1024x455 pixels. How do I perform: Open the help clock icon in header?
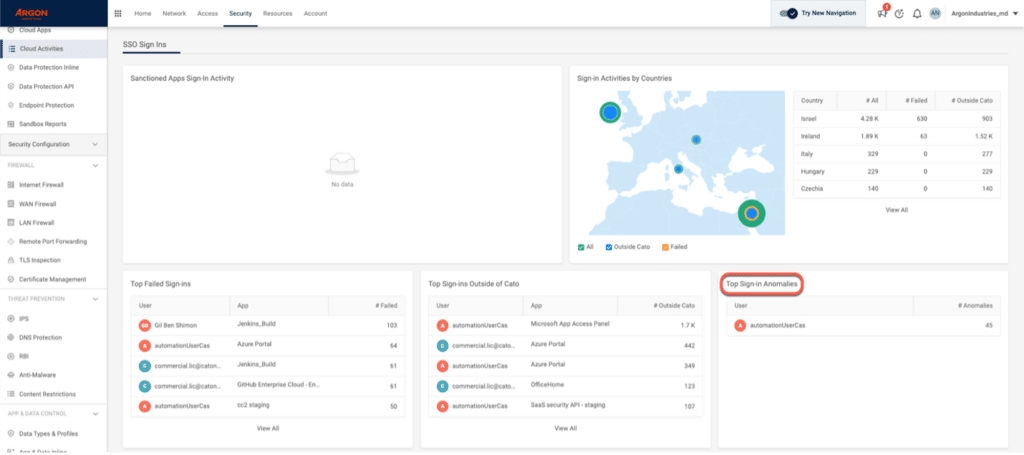[899, 13]
